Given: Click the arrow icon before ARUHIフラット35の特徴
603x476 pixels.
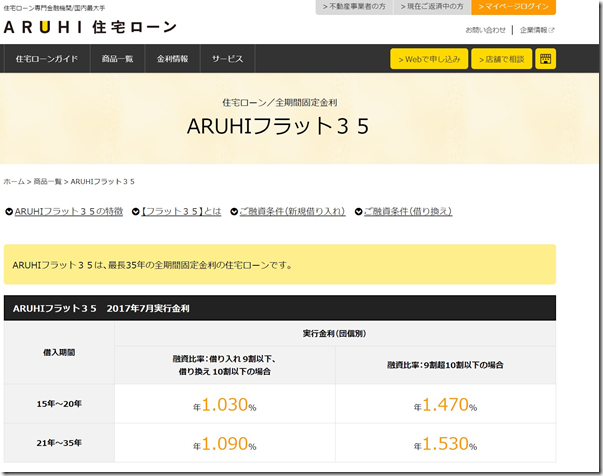Looking at the screenshot, I should (x=9, y=212).
